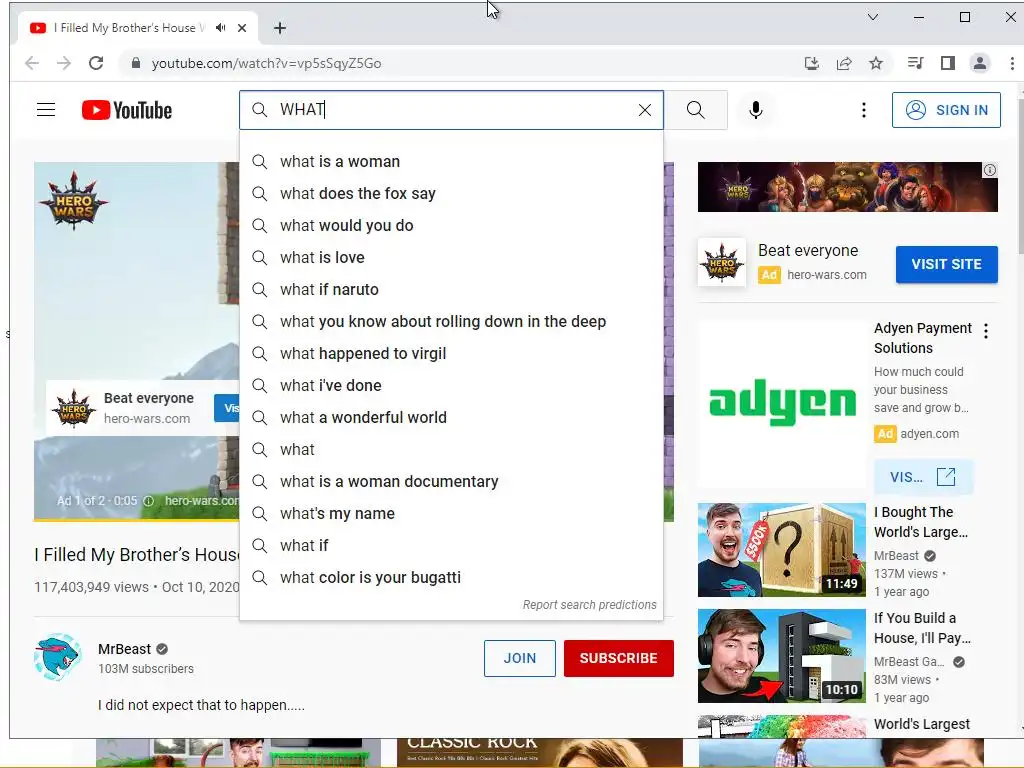
Task: Click the SIGN IN button
Action: tap(946, 110)
